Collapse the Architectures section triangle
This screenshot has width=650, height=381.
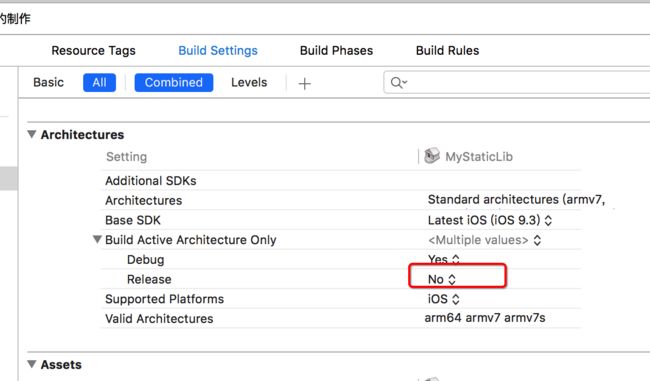[x=32, y=134]
